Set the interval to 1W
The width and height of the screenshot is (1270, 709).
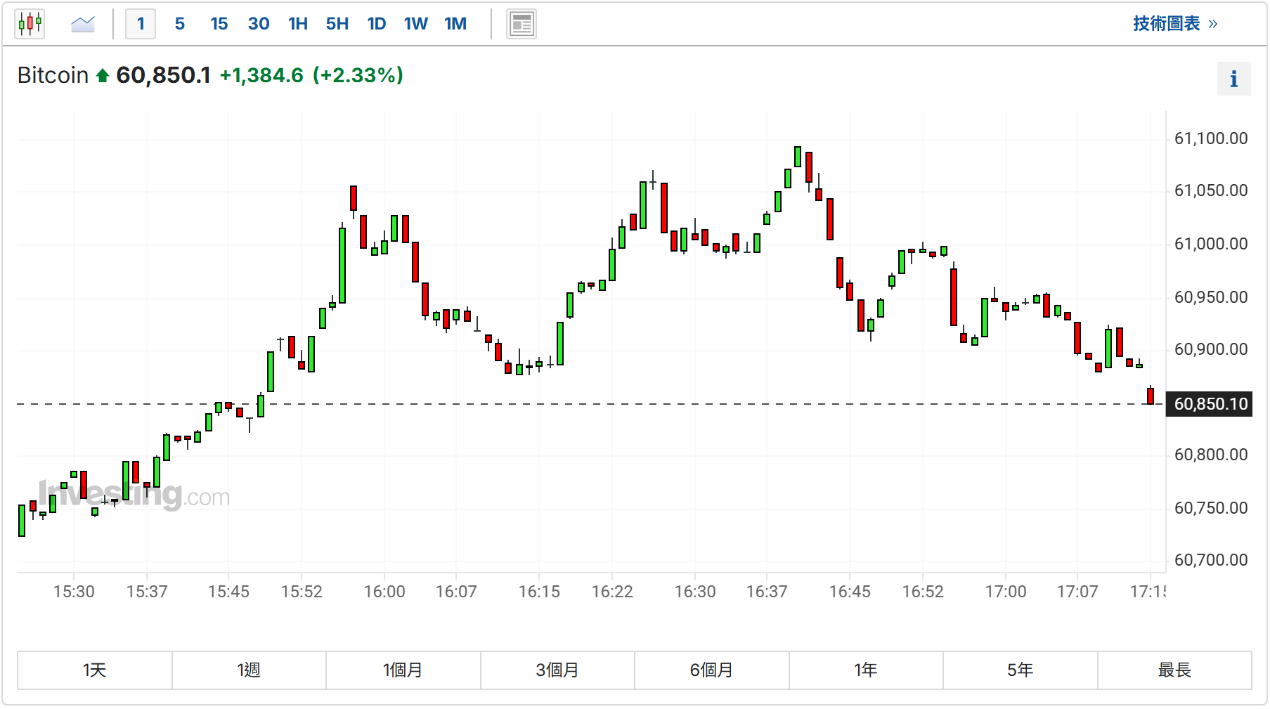coord(416,23)
